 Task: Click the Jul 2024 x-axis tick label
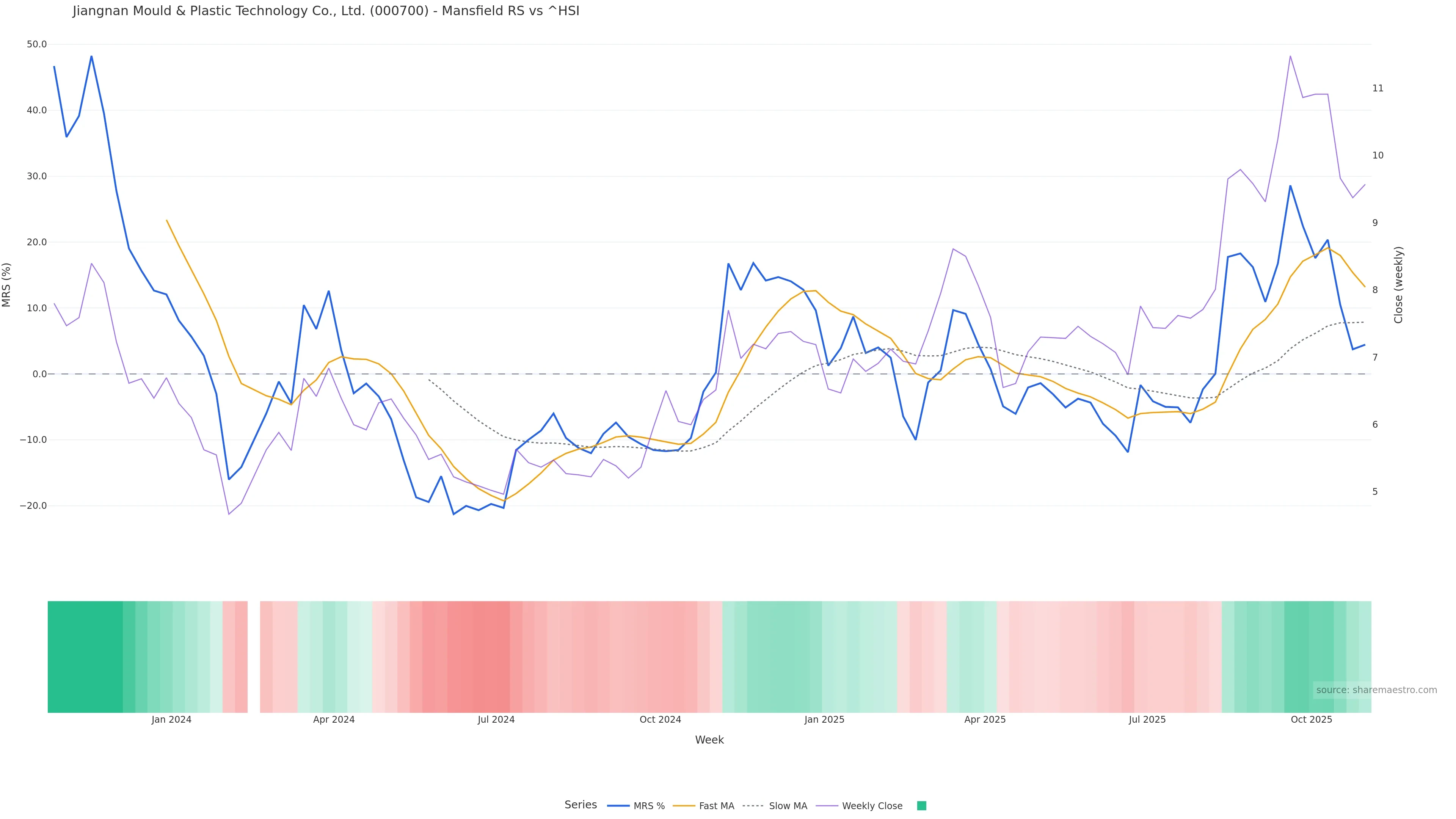tap(496, 720)
